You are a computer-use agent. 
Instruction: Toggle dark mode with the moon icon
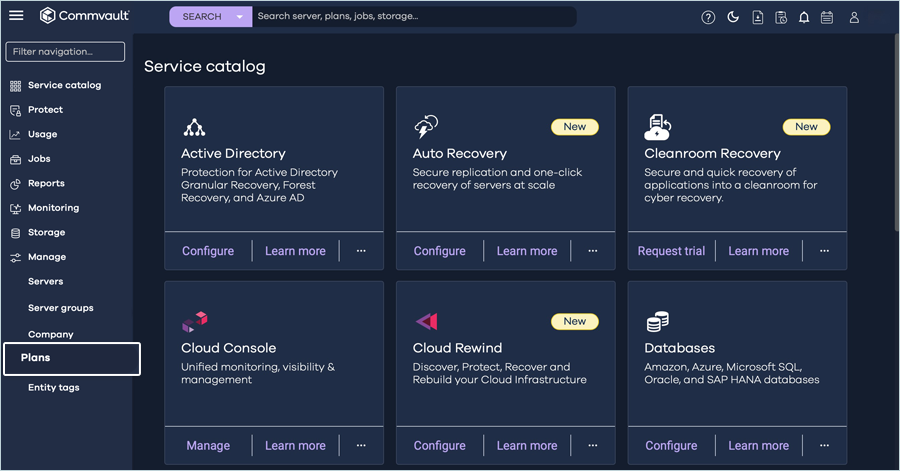point(732,17)
